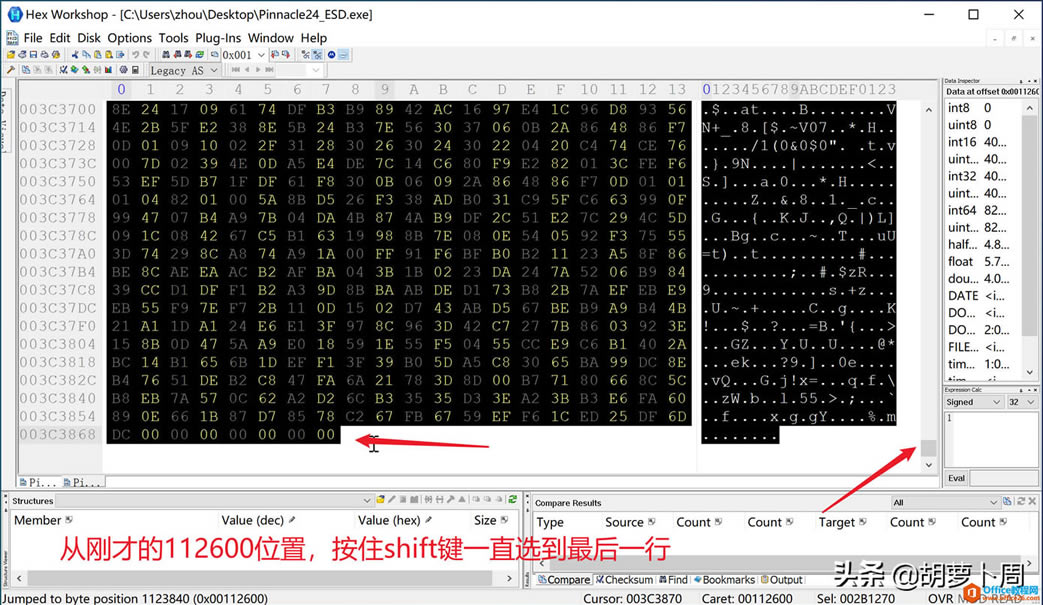The image size is (1043, 605).
Task: Click the Open file toolbar icon
Action: pyautogui.click(x=11, y=55)
